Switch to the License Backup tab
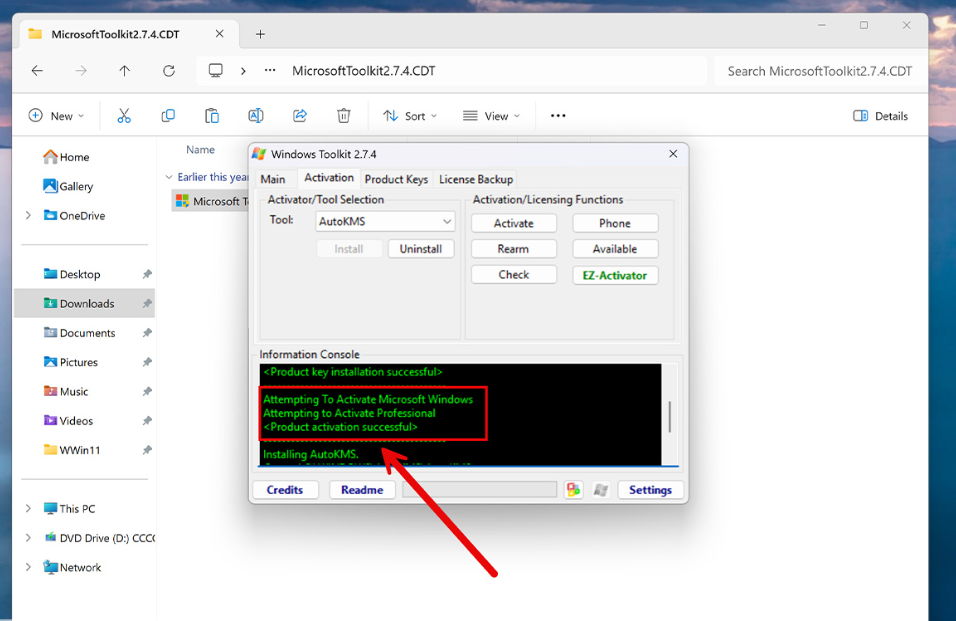This screenshot has width=956, height=621. [x=476, y=179]
